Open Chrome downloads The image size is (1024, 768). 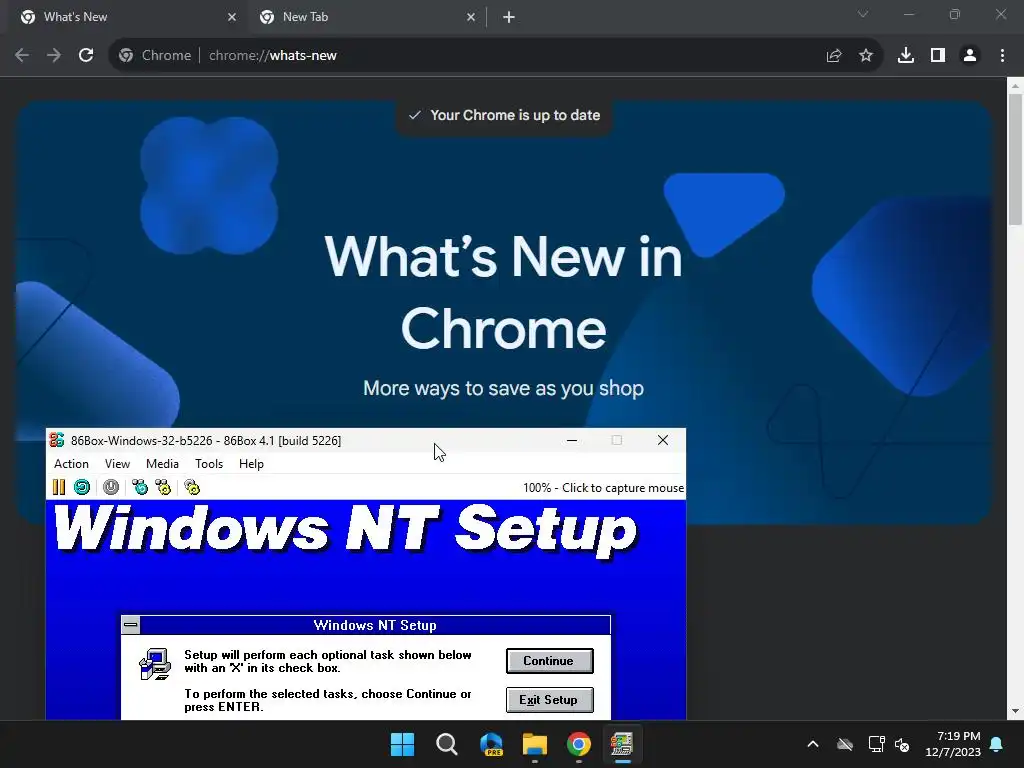[906, 56]
